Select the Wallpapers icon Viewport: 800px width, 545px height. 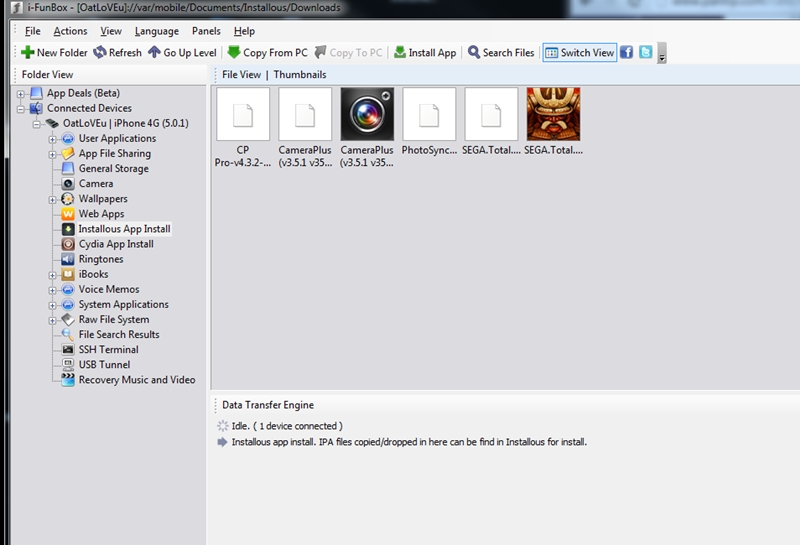68,199
